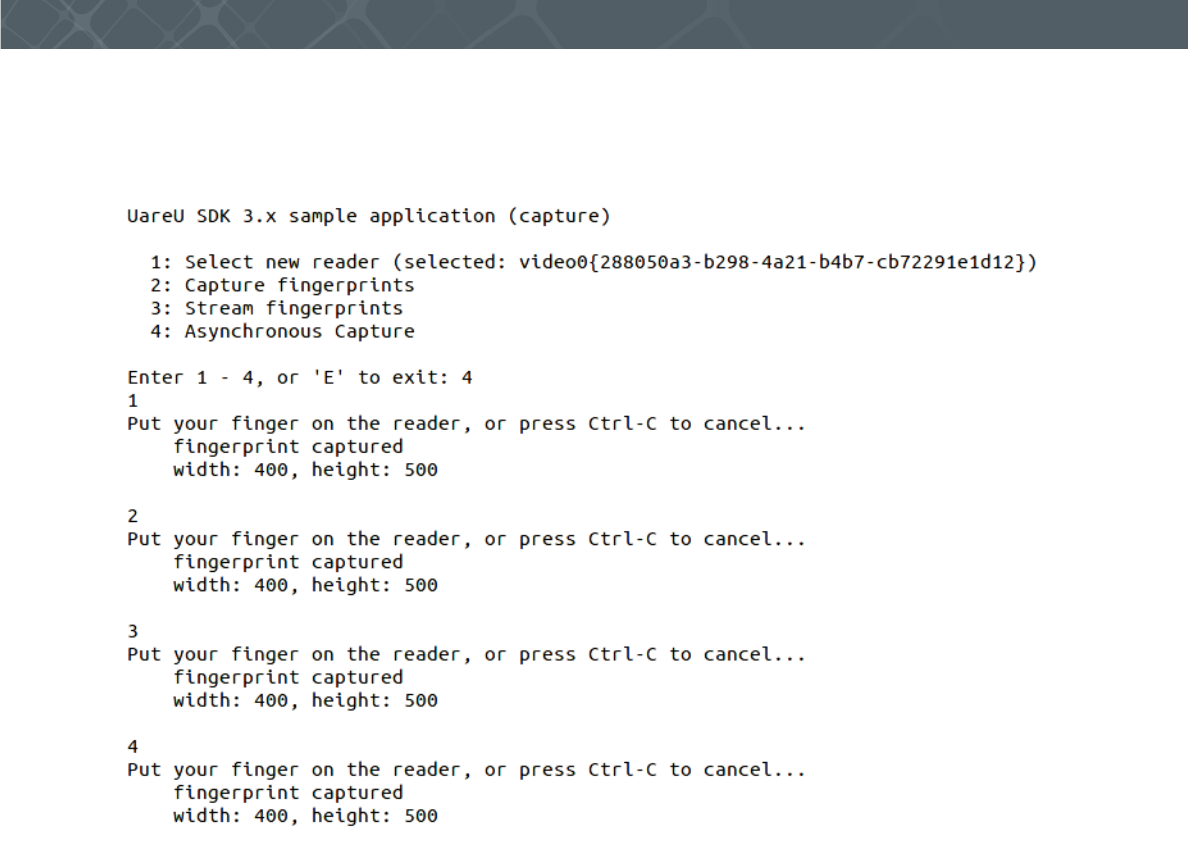Image resolution: width=1188 pixels, height=844 pixels.
Task: Click the capture number 1 line
Action: pos(133,401)
